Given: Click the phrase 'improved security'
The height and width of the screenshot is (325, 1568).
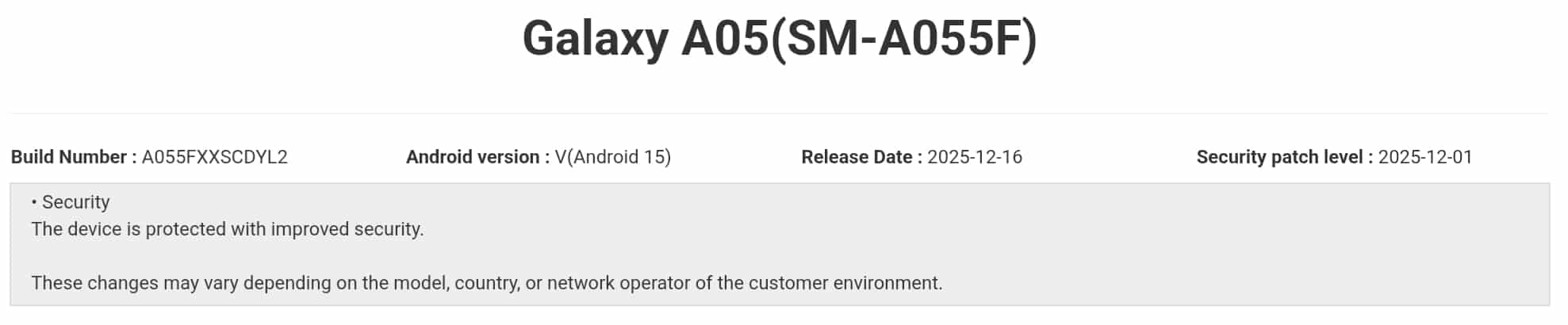Looking at the screenshot, I should tap(347, 229).
